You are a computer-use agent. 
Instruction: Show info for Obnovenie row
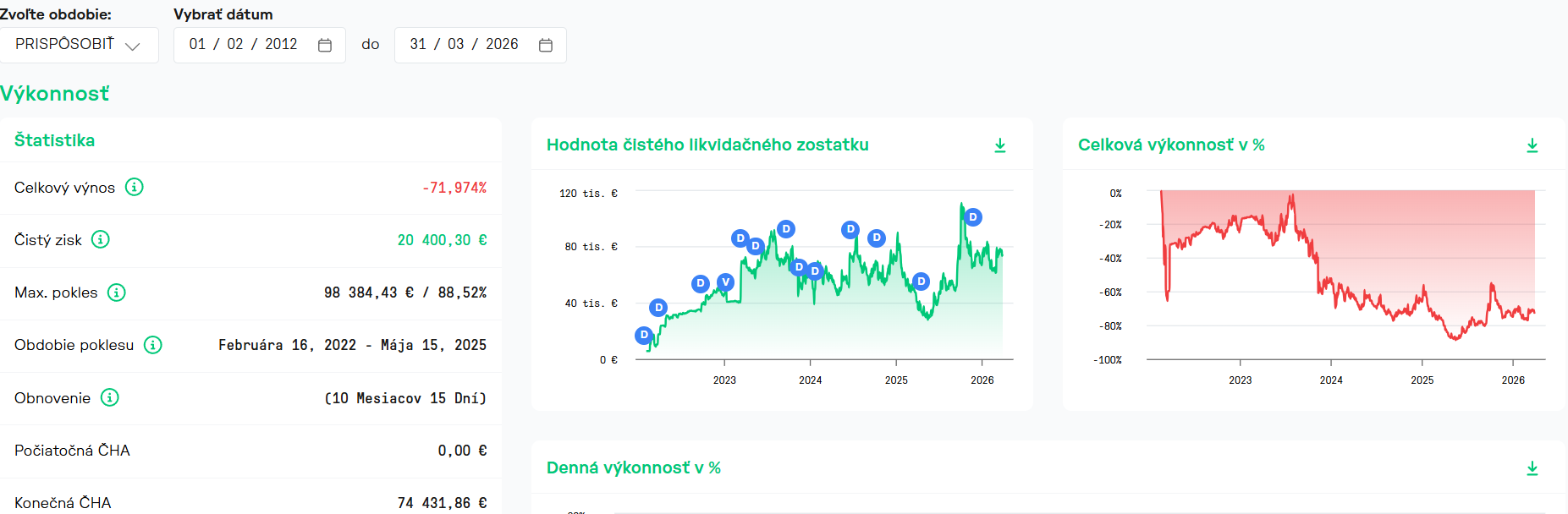pos(110,397)
